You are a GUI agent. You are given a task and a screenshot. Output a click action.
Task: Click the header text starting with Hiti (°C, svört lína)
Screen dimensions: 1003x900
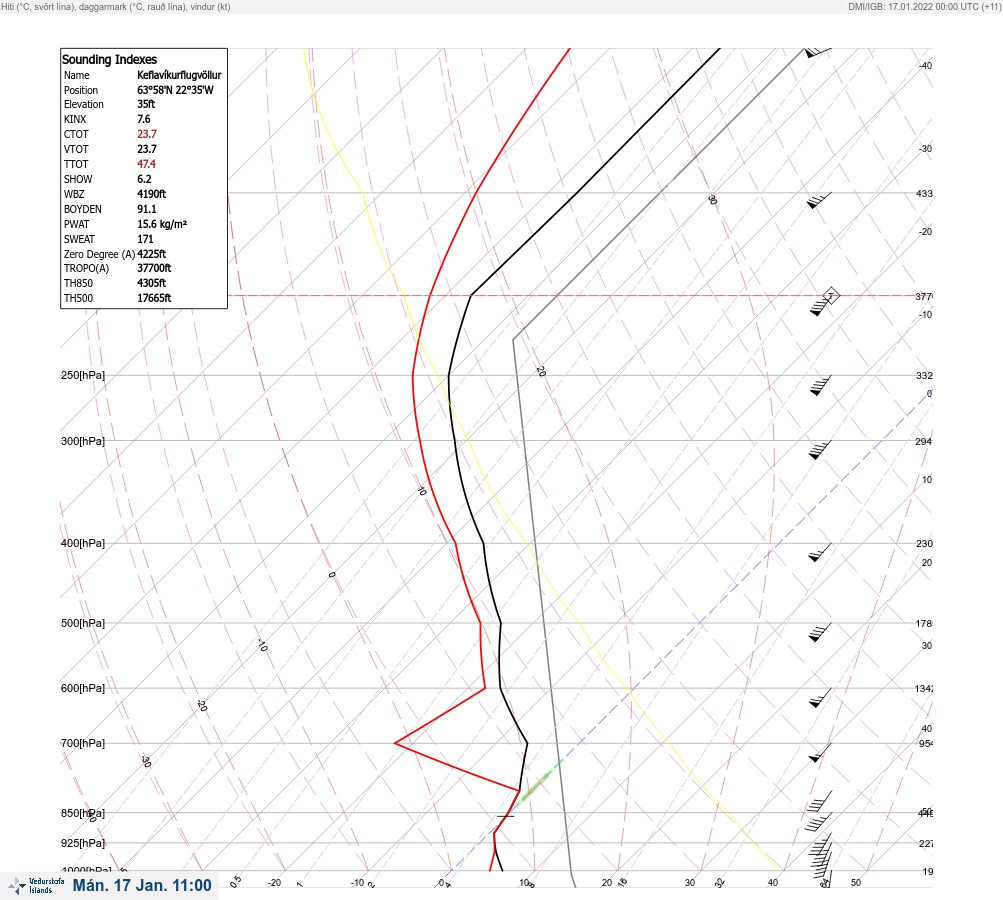coord(116,6)
